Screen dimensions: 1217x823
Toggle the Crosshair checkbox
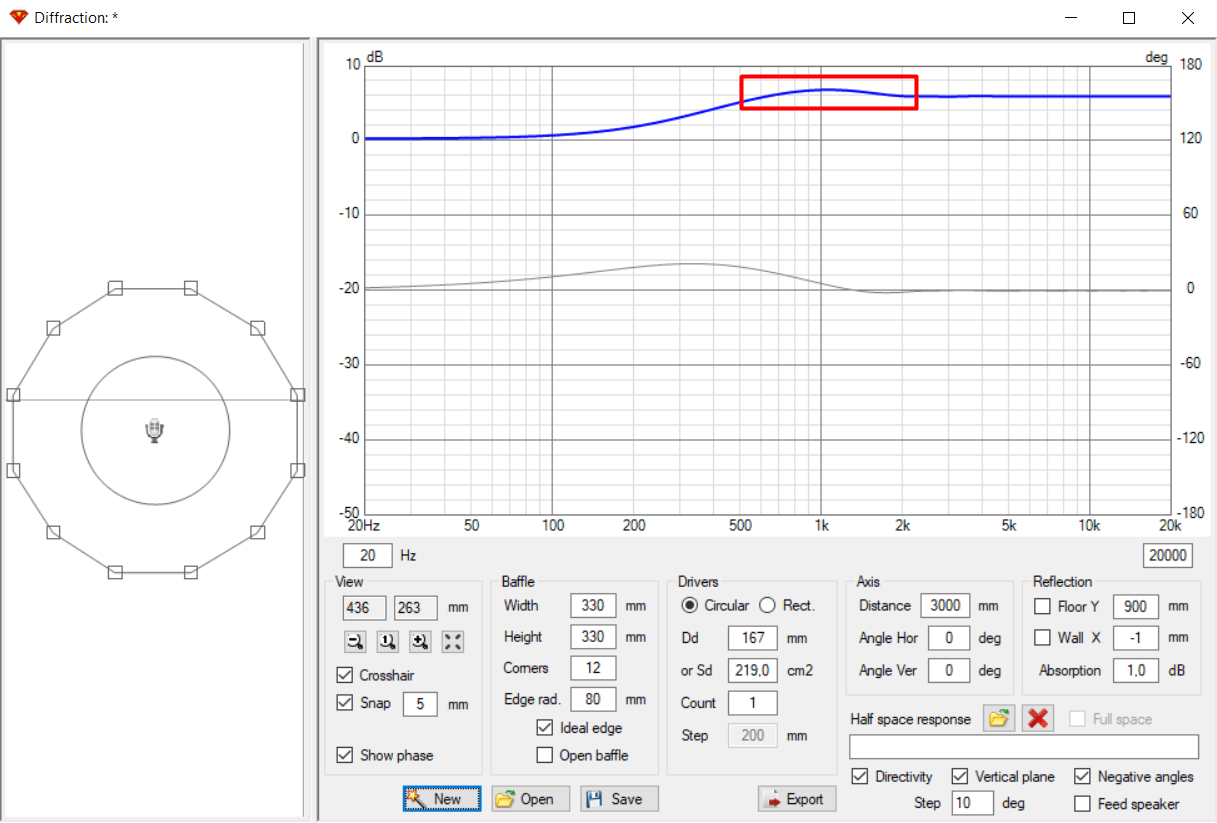[345, 675]
